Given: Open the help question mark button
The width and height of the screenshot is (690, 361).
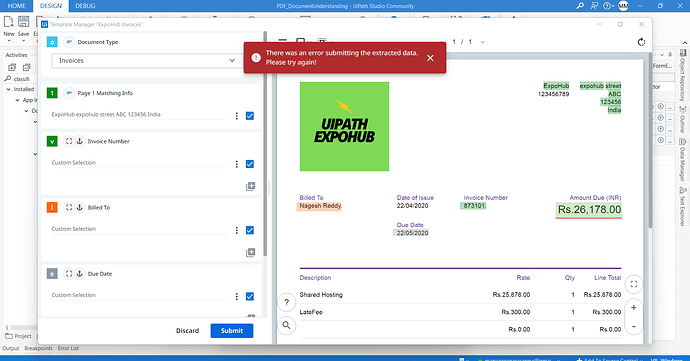Looking at the screenshot, I should 286,302.
